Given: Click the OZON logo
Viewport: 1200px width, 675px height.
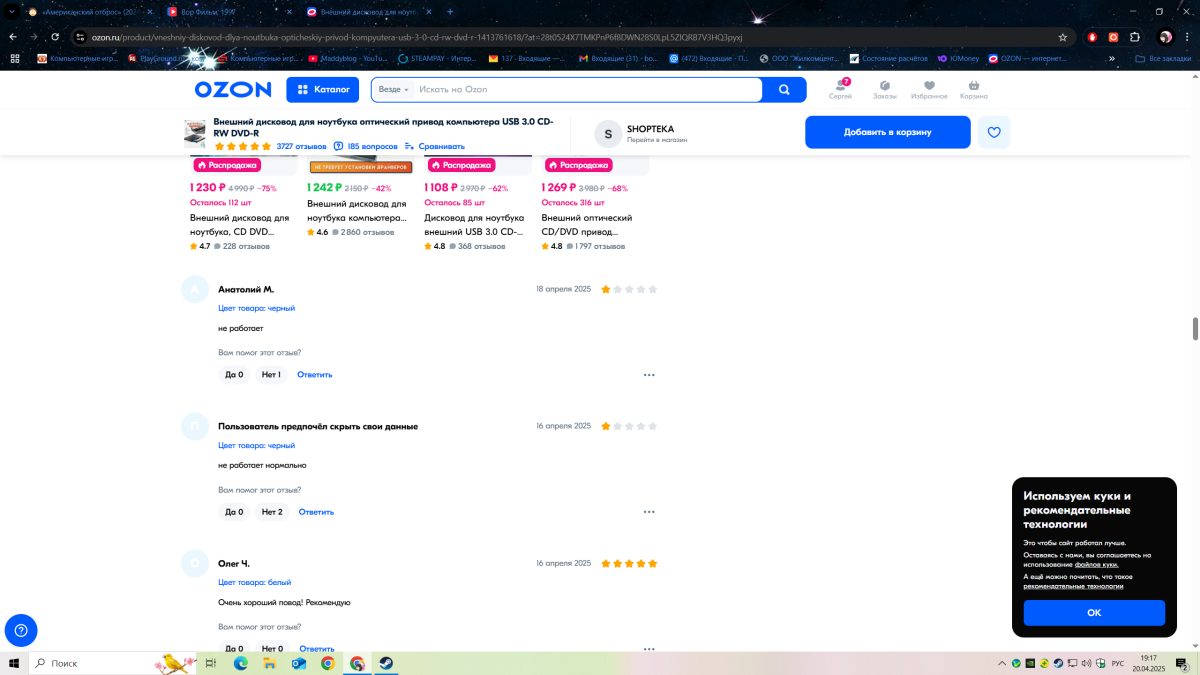Looking at the screenshot, I should [233, 89].
